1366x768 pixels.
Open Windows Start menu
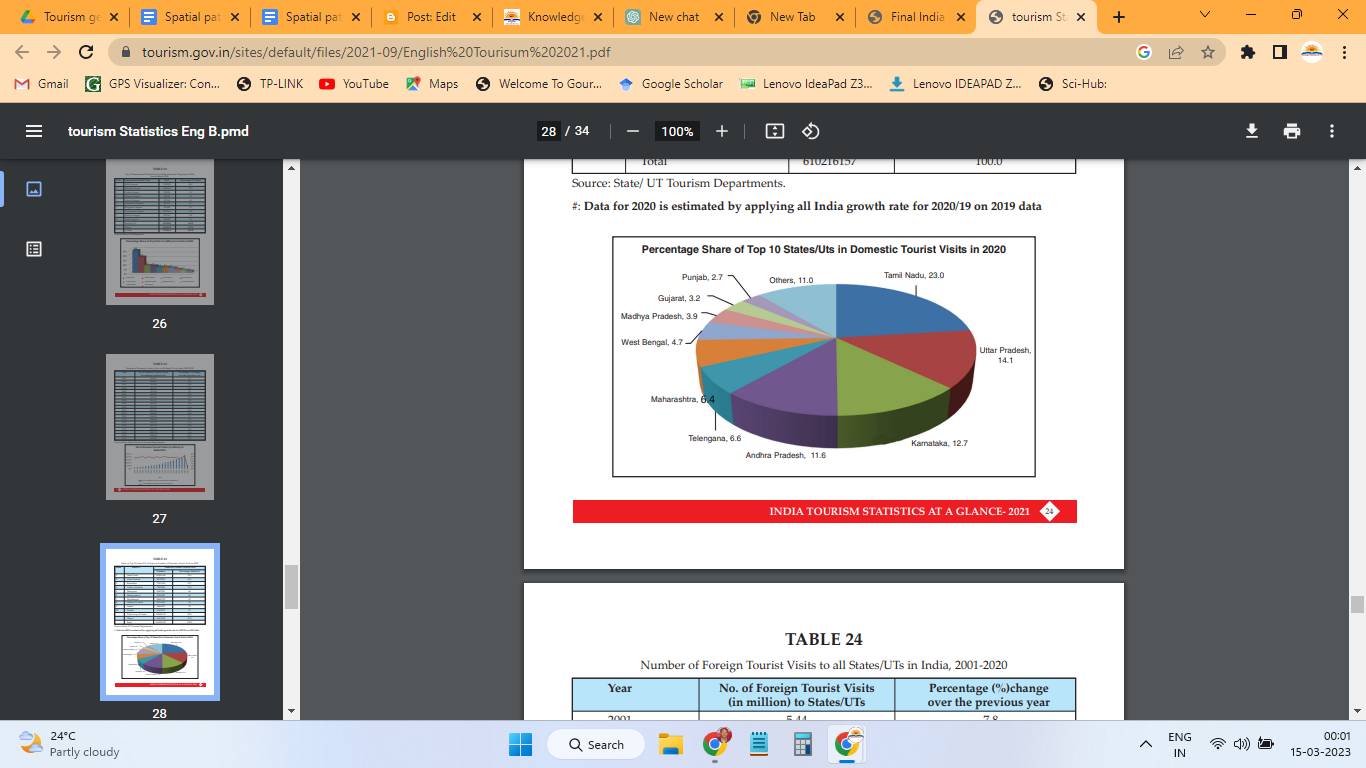coord(520,744)
